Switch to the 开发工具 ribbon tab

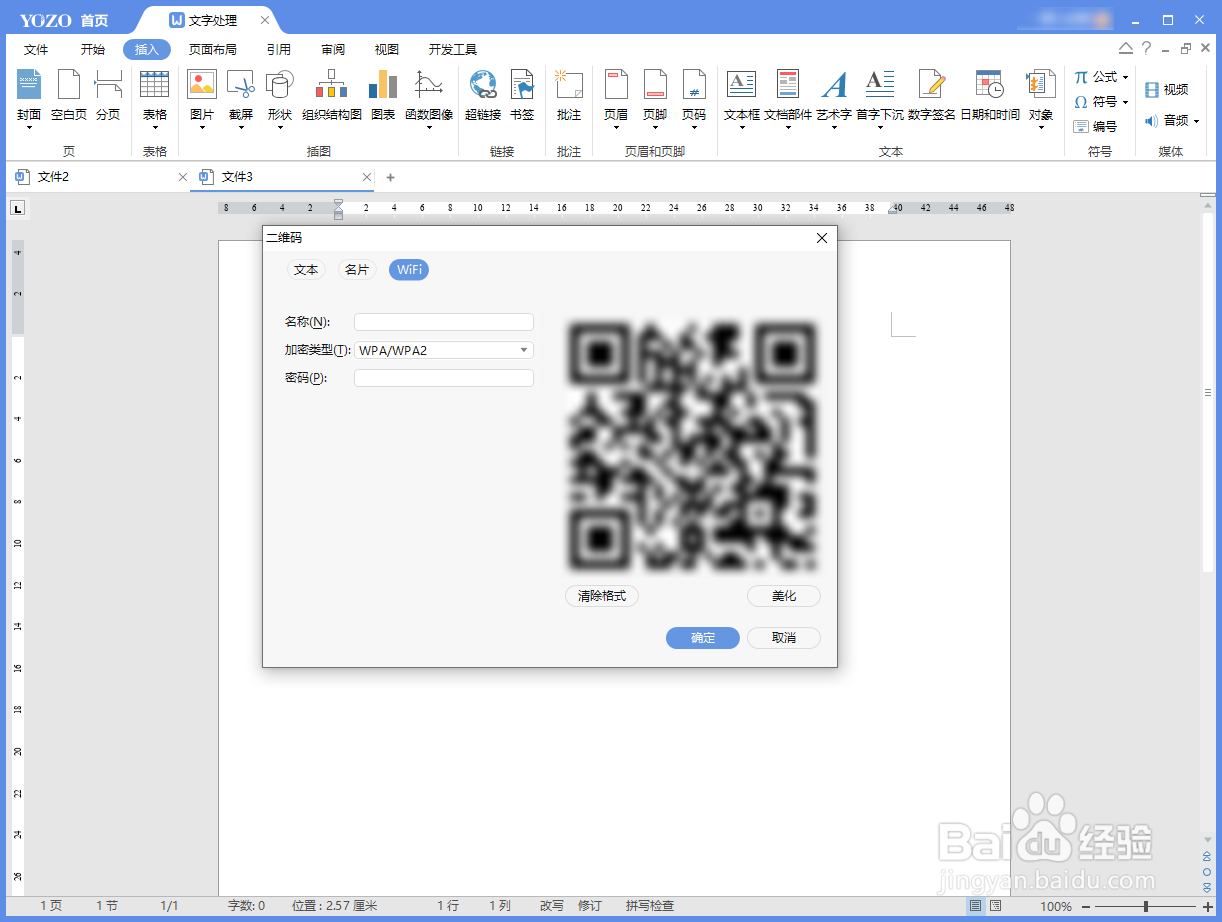click(x=453, y=50)
